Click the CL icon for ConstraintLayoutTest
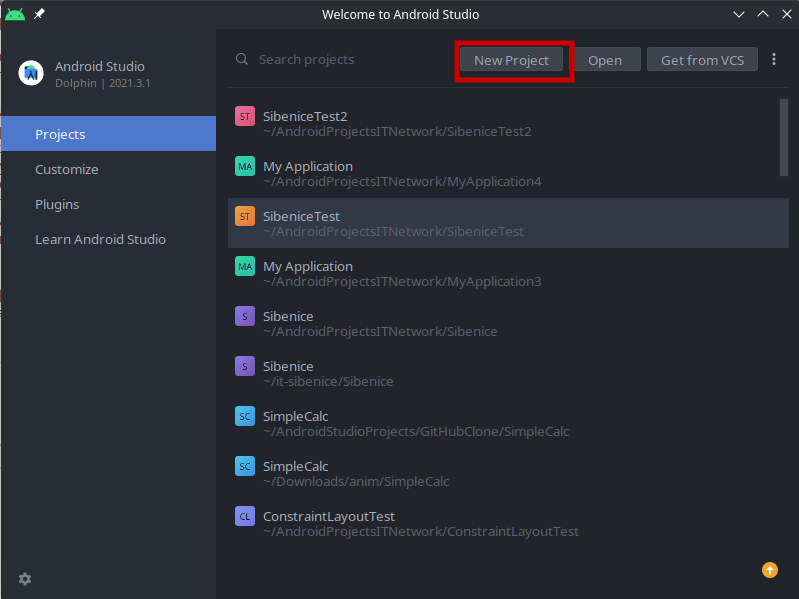799x599 pixels. point(245,515)
